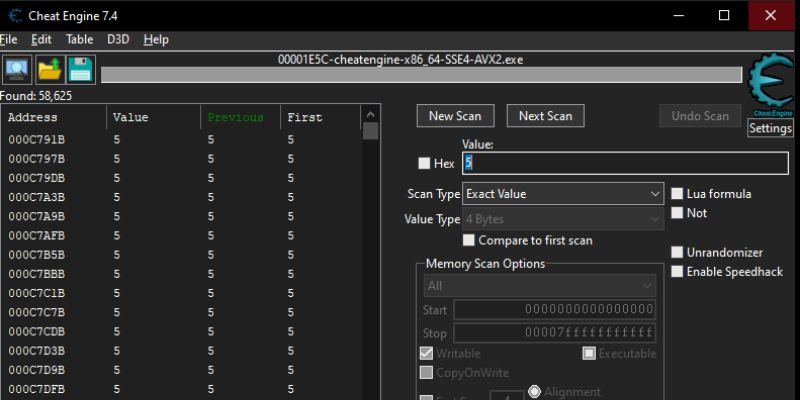This screenshot has height=400, width=800.
Task: Minimize the Cheat Engine window
Action: coord(679,16)
